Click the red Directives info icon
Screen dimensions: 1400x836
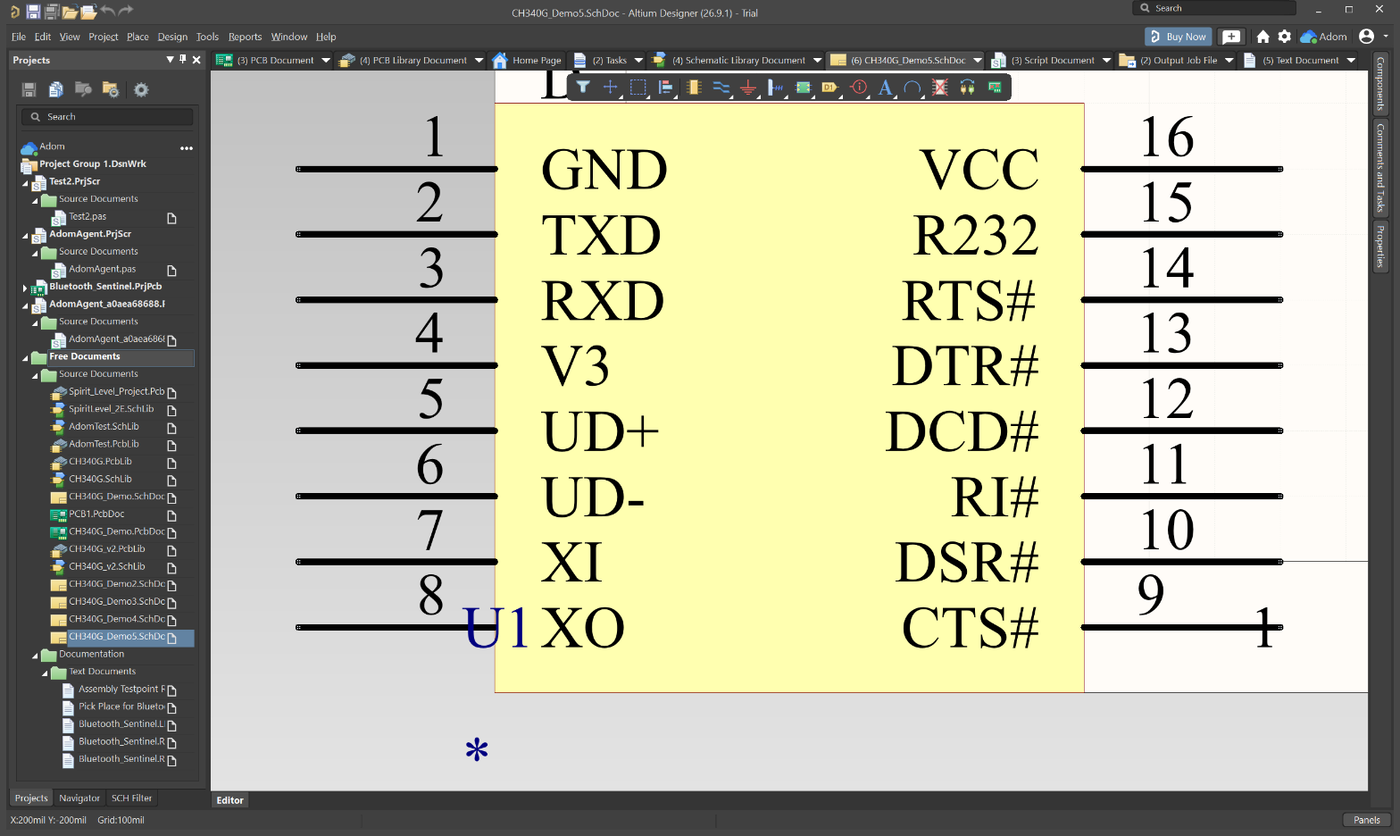(857, 87)
